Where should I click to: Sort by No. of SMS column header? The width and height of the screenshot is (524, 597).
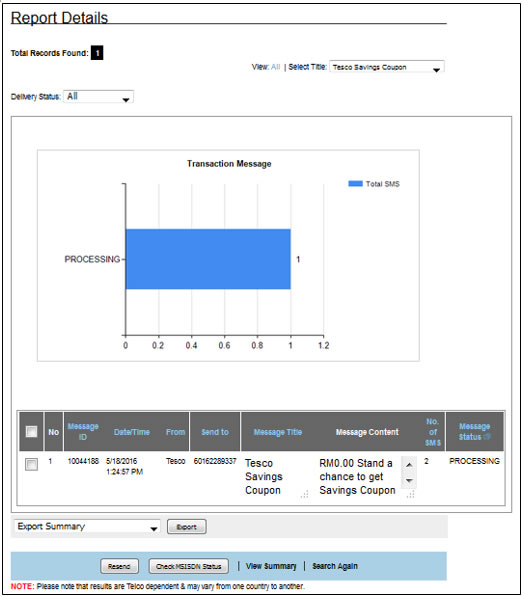(433, 432)
